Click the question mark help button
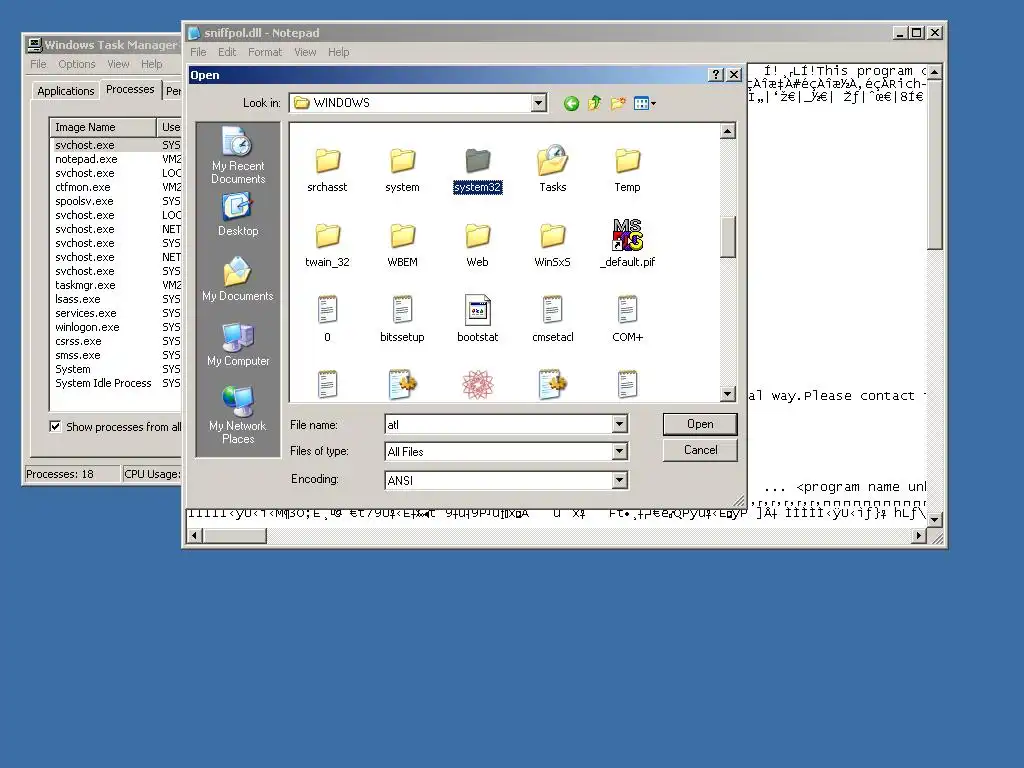 point(716,75)
